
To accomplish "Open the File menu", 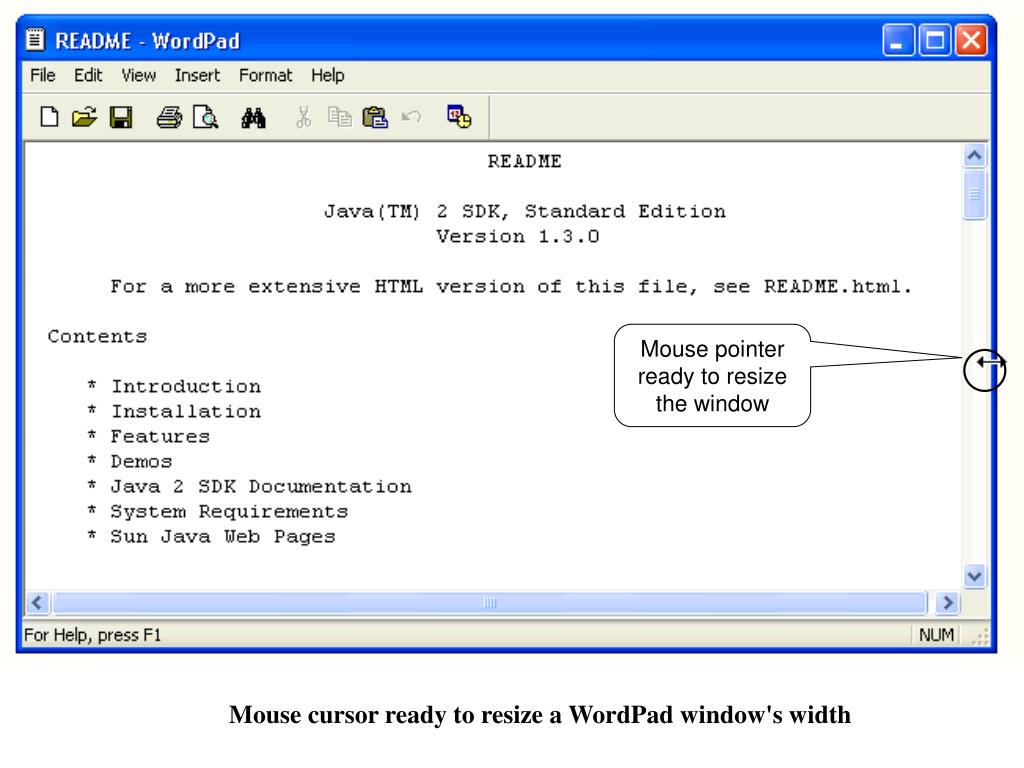I will 42,76.
